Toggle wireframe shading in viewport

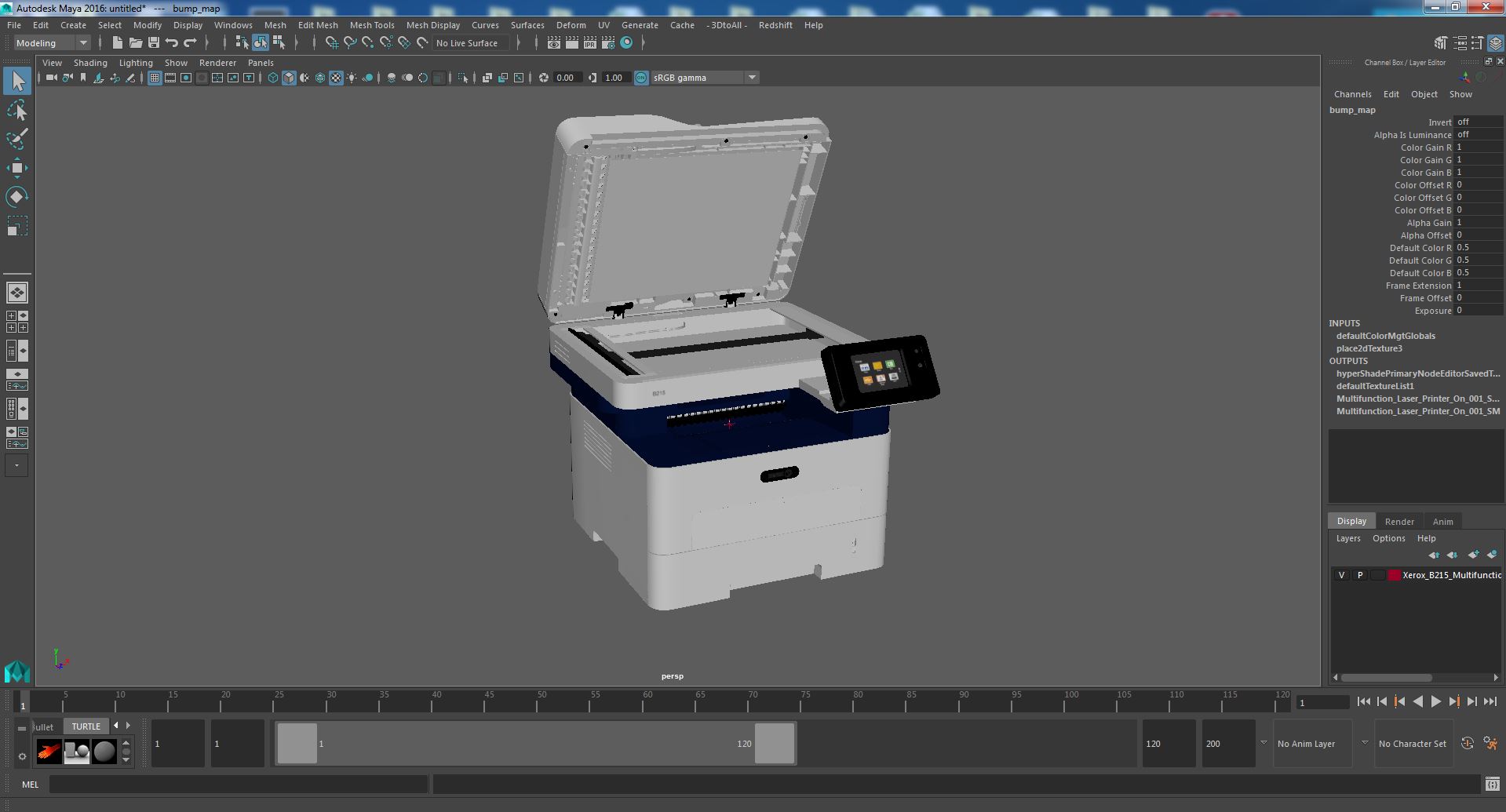273,78
